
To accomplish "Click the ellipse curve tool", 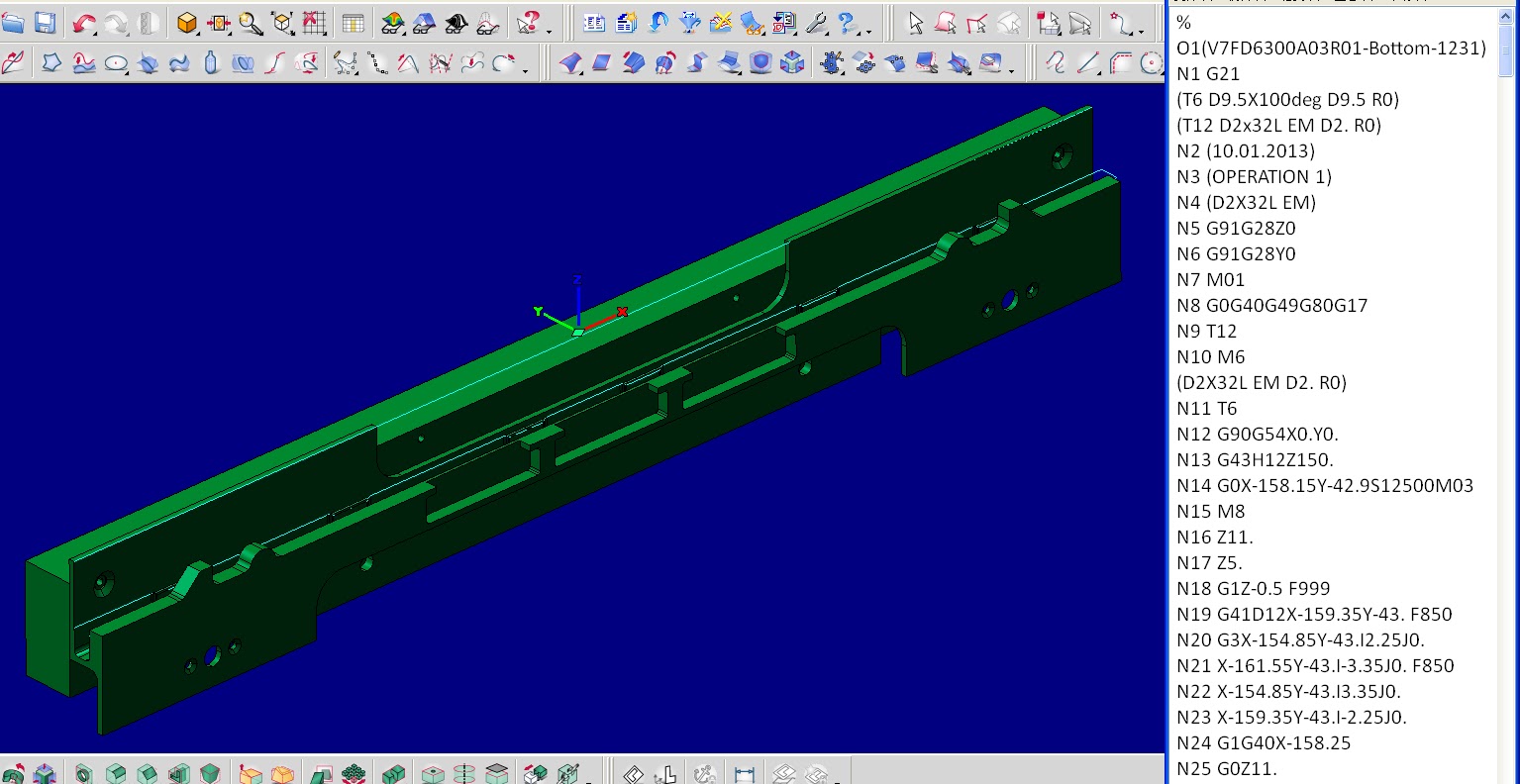I will (116, 63).
